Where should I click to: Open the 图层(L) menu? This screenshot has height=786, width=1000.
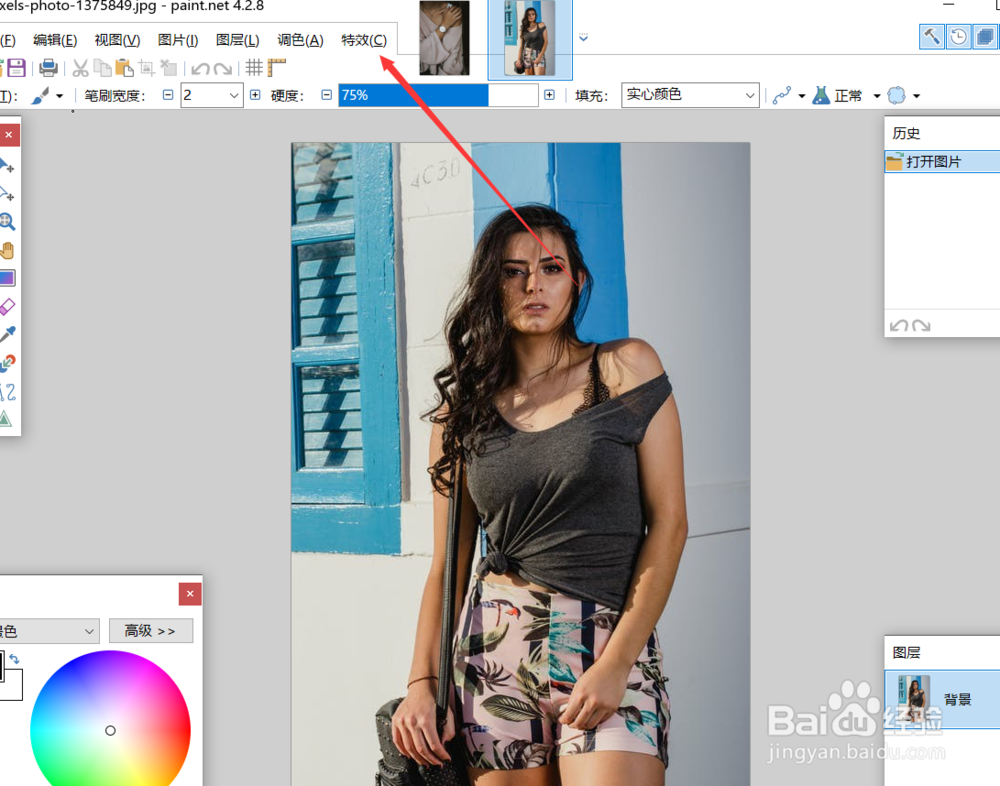pos(237,40)
